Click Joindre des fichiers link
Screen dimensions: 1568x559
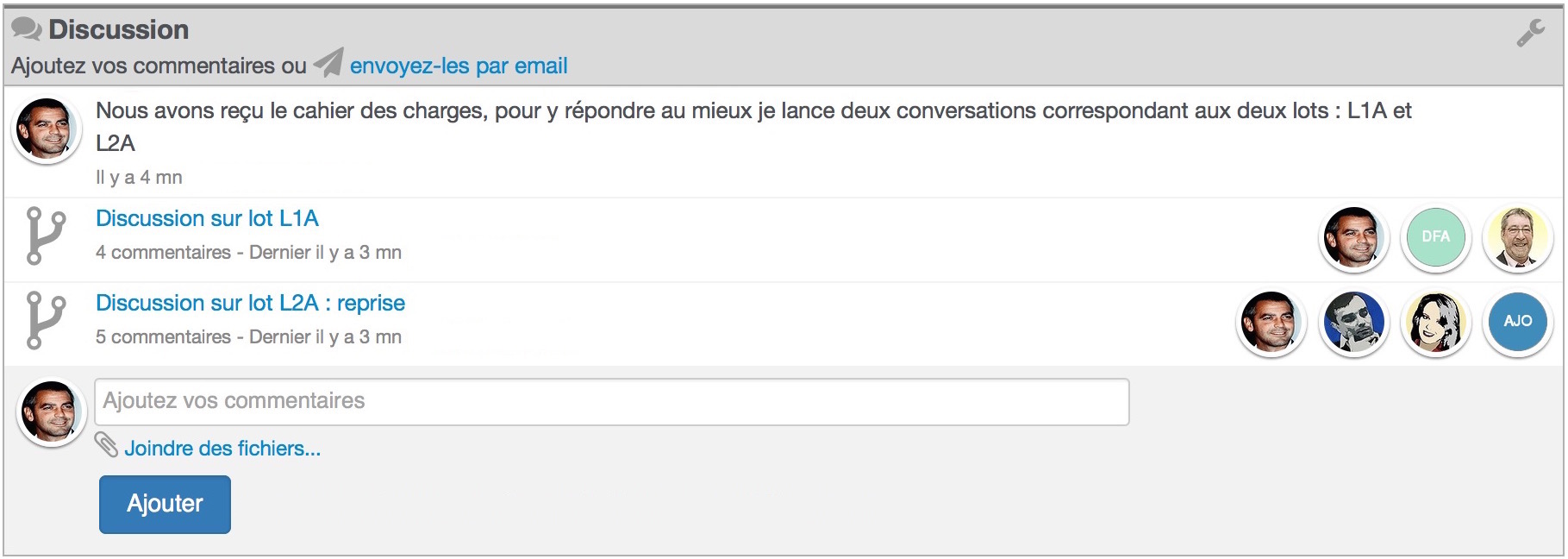click(x=222, y=449)
